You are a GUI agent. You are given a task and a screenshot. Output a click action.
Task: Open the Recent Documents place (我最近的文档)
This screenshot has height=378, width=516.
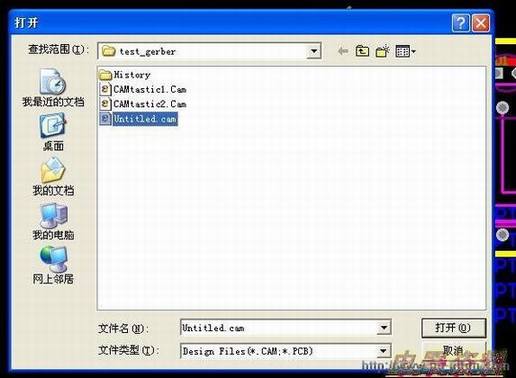[53, 88]
